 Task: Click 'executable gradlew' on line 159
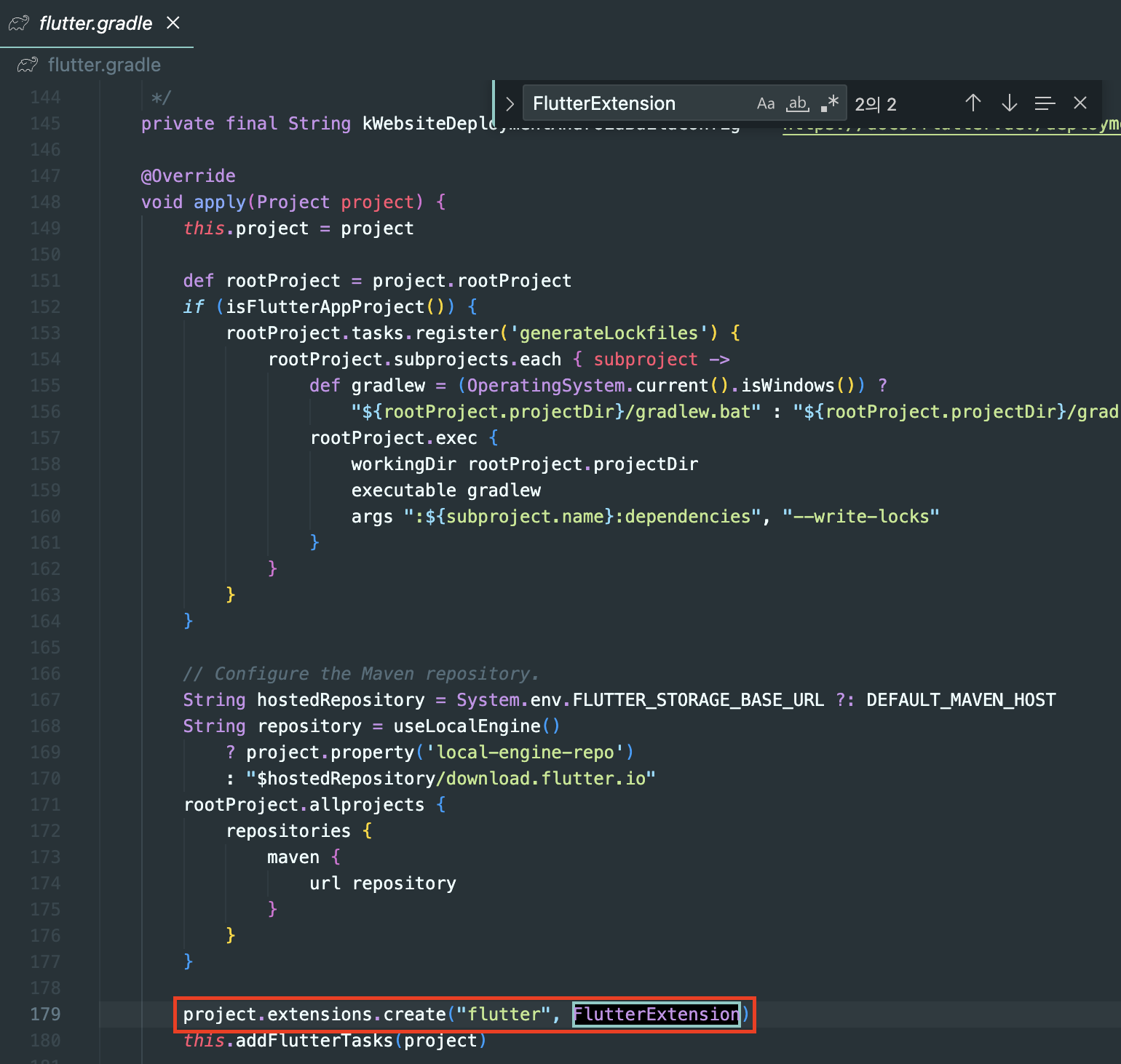[446, 490]
